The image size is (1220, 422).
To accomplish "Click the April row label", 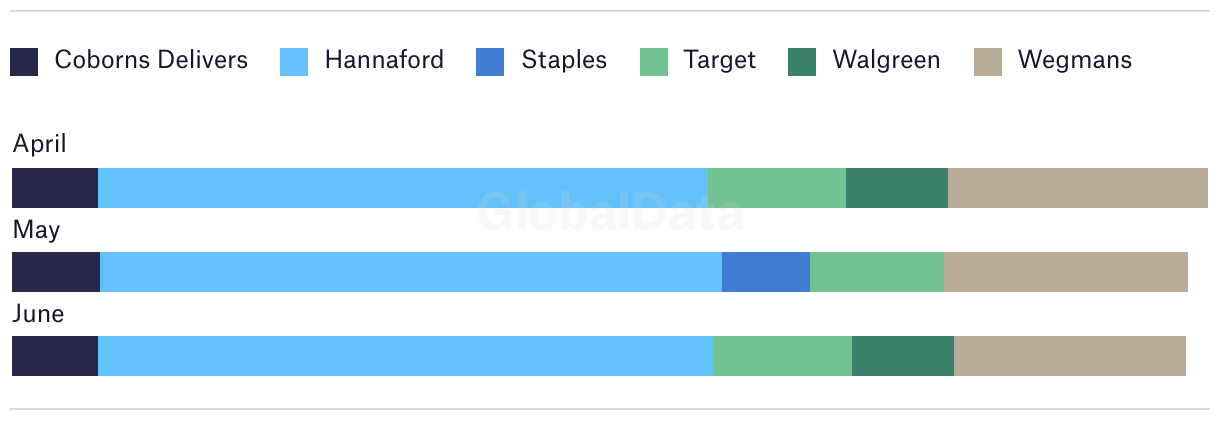I will pyautogui.click(x=40, y=145).
